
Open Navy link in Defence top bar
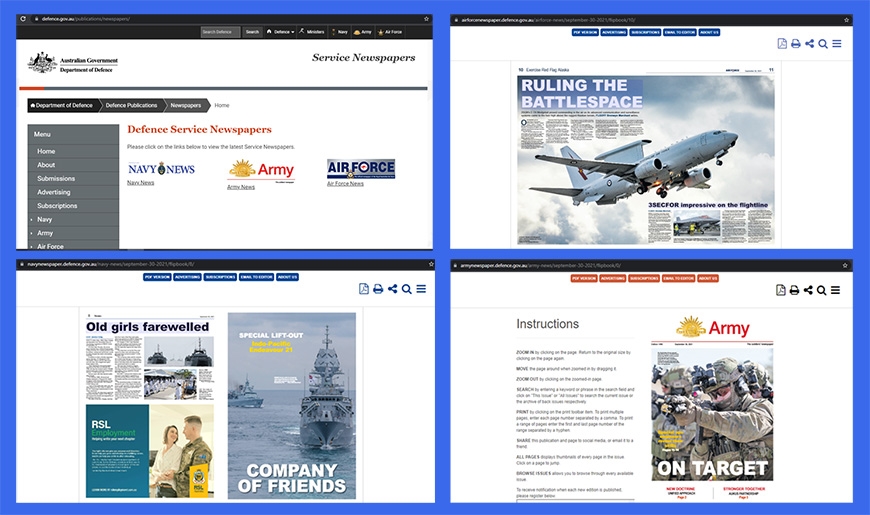coord(340,32)
